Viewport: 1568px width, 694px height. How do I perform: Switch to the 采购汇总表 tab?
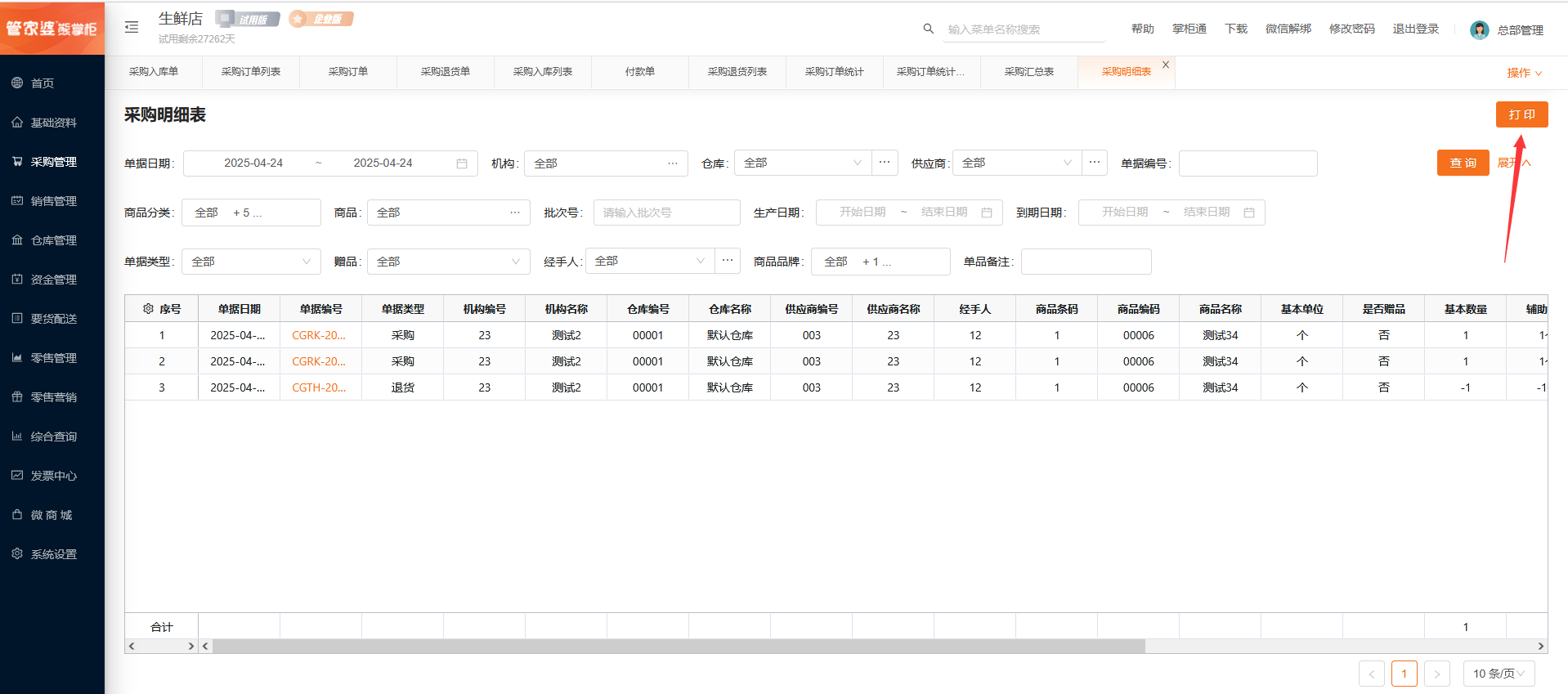pos(1028,72)
